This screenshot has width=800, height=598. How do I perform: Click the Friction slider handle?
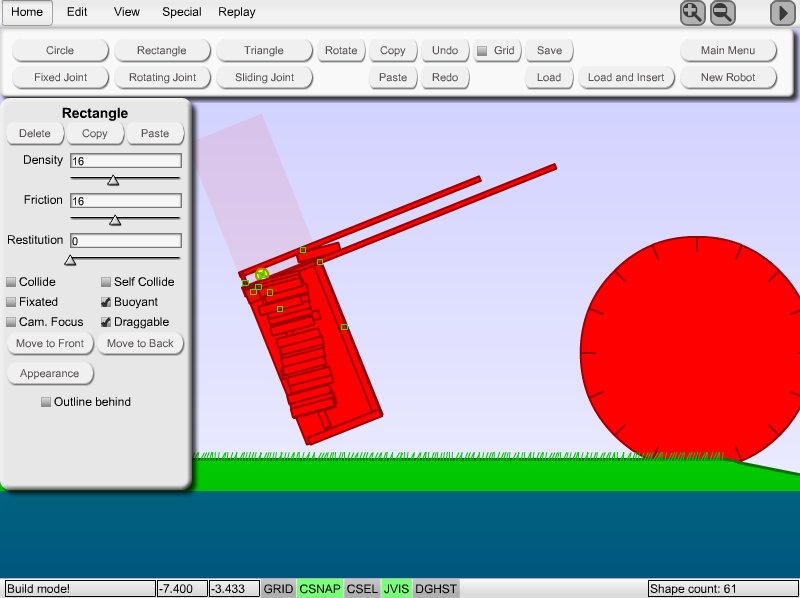[115, 220]
